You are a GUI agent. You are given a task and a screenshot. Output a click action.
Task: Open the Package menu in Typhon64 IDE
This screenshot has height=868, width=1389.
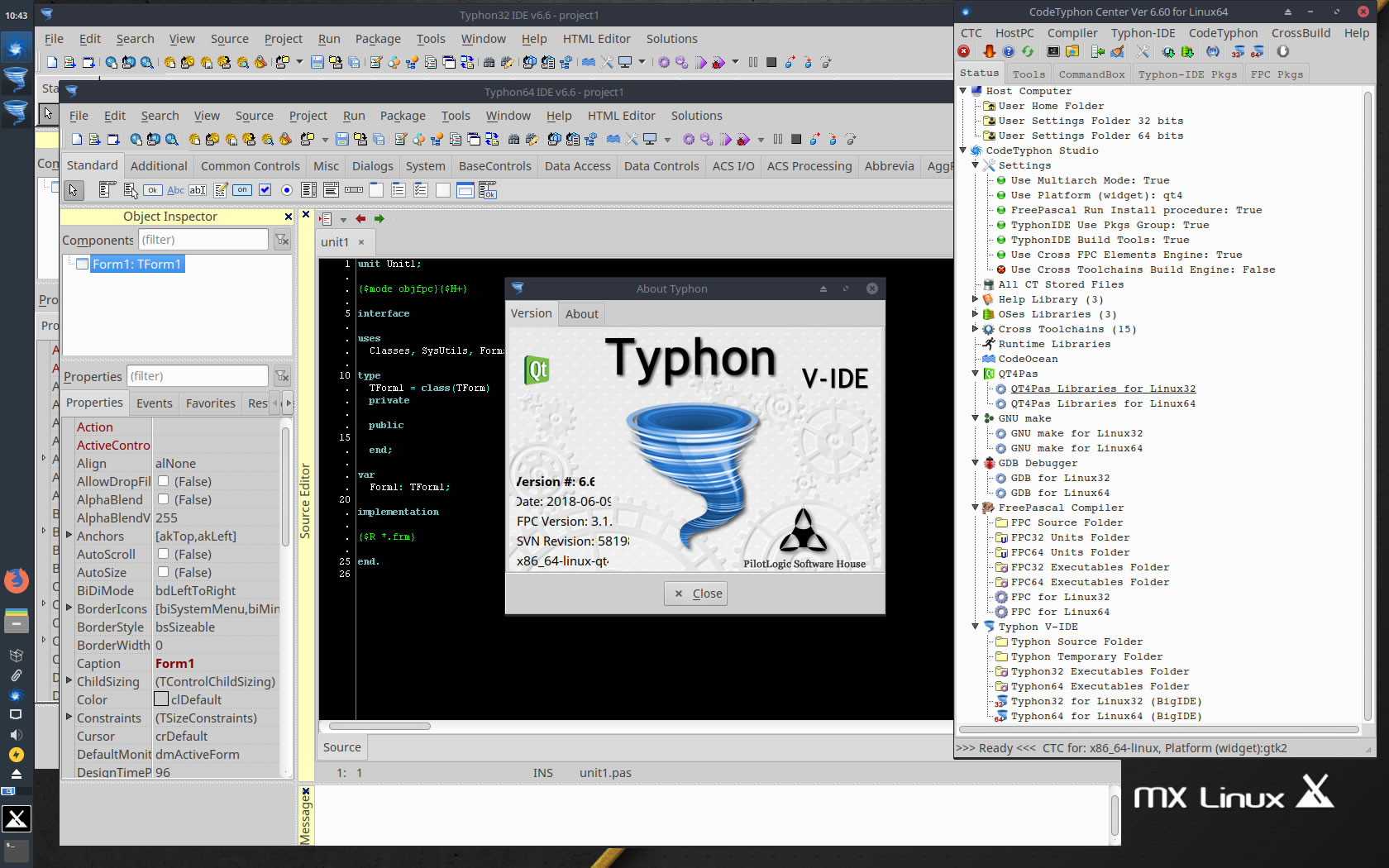(x=403, y=116)
